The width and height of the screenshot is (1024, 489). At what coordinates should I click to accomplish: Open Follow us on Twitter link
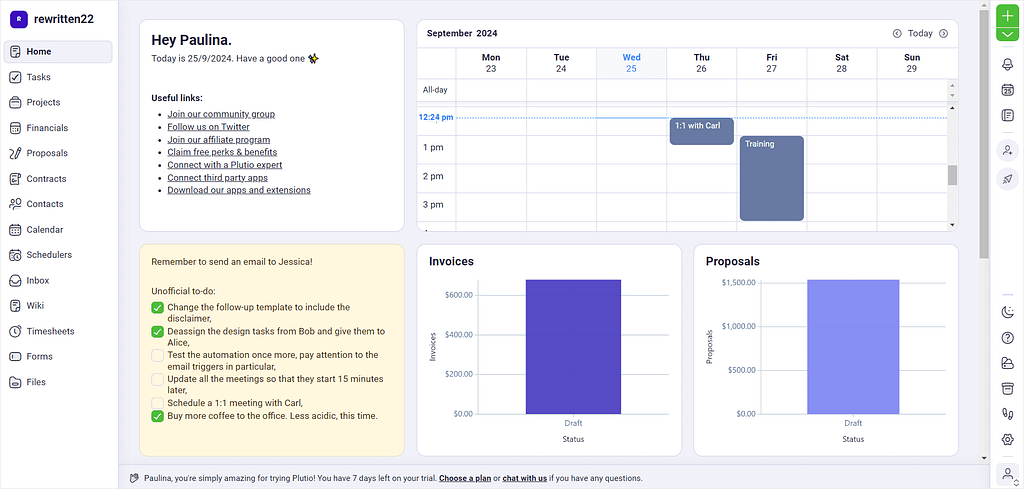[208, 127]
